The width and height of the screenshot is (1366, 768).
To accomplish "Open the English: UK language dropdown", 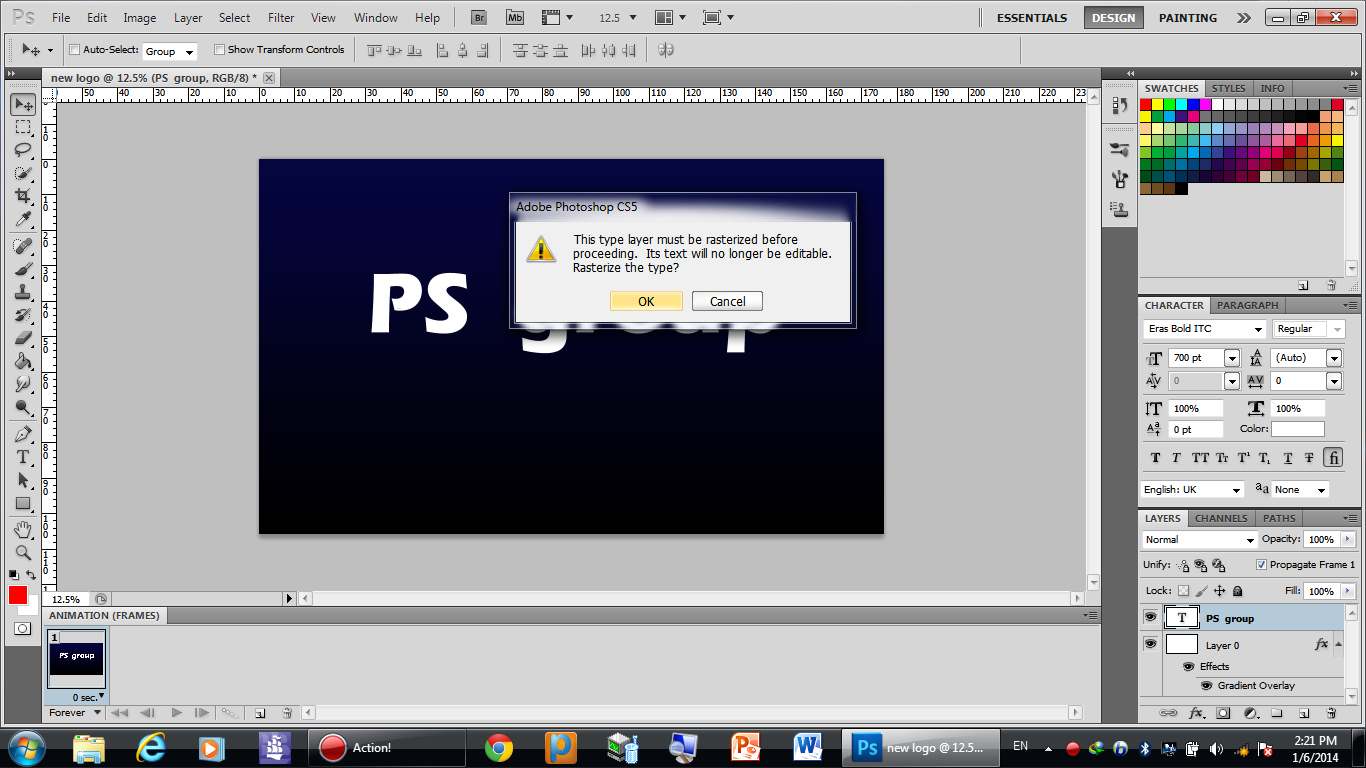I will pyautogui.click(x=1236, y=490).
